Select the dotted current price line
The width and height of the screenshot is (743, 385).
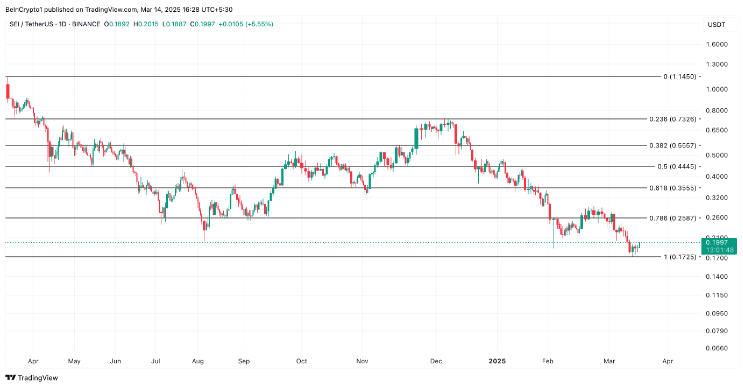point(353,243)
